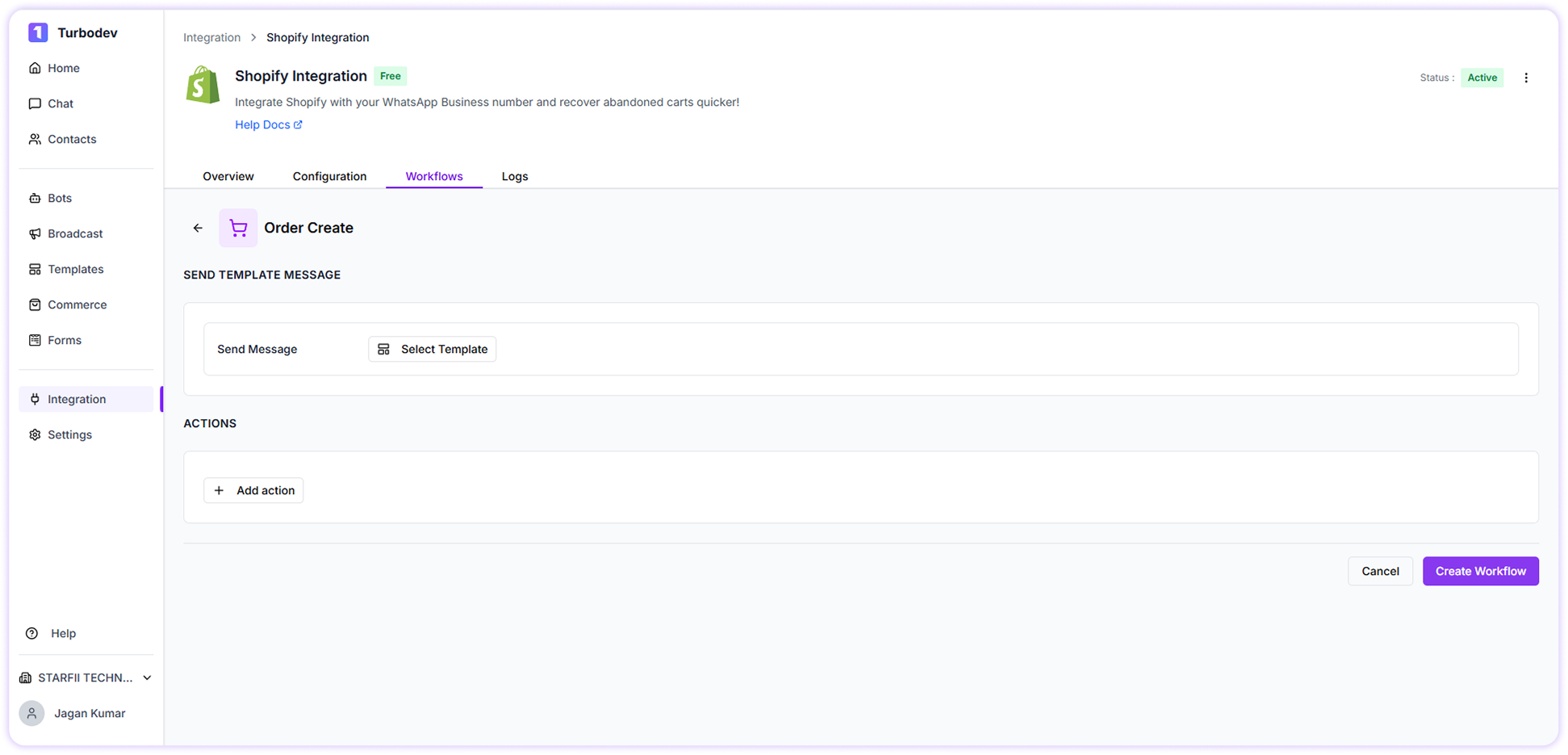
Task: Open the three-dot options menu
Action: click(x=1526, y=78)
